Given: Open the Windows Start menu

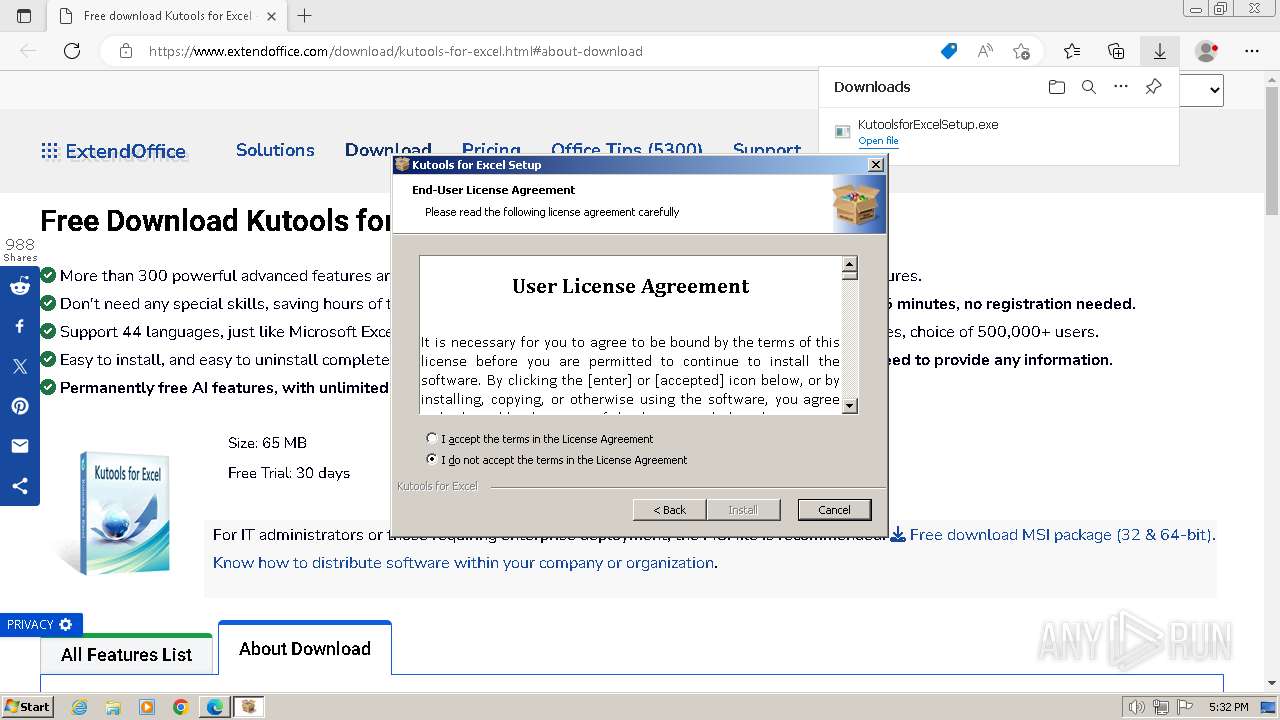Looking at the screenshot, I should click(x=27, y=706).
